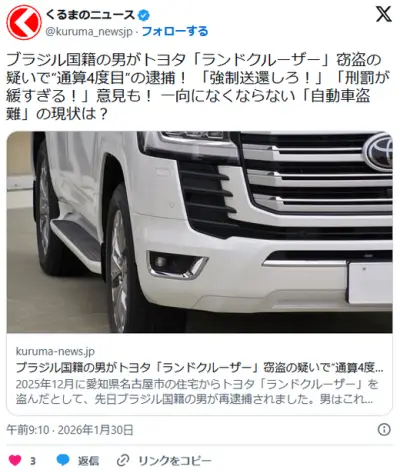This screenshot has height=473, width=400.
Task: Open the くるまのニュース profile avatar logo
Action: click(x=24, y=22)
